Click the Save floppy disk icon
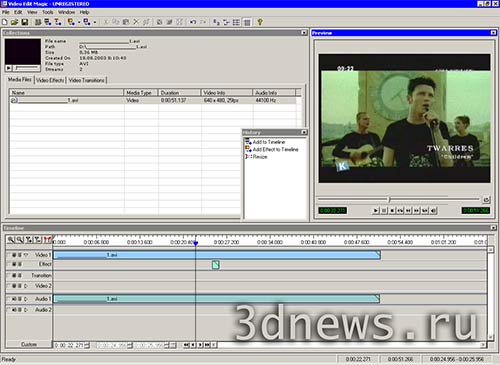500x365 pixels. click(24, 22)
